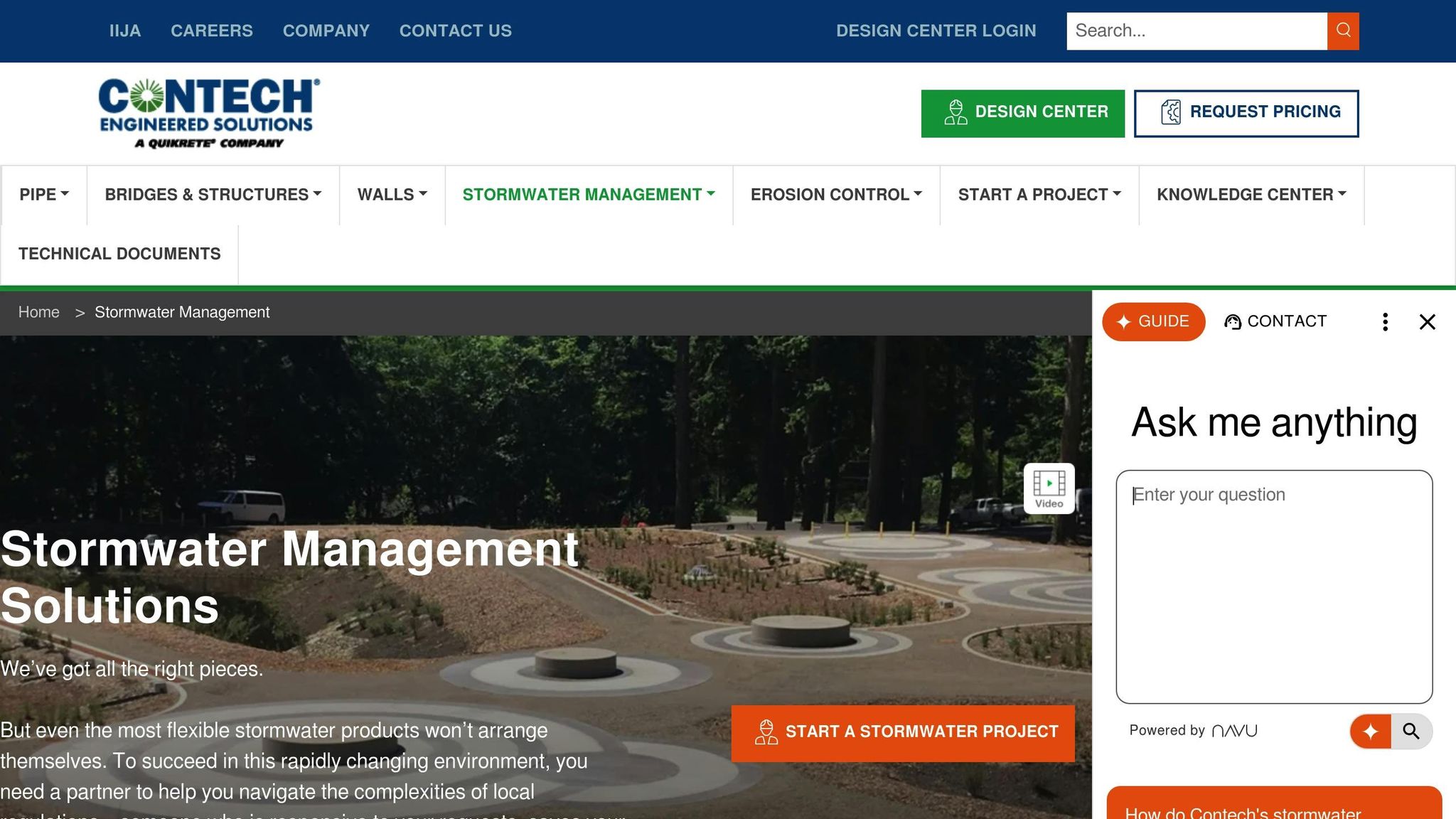Go to Home in the breadcrumb
The width and height of the screenshot is (1456, 819).
39,312
